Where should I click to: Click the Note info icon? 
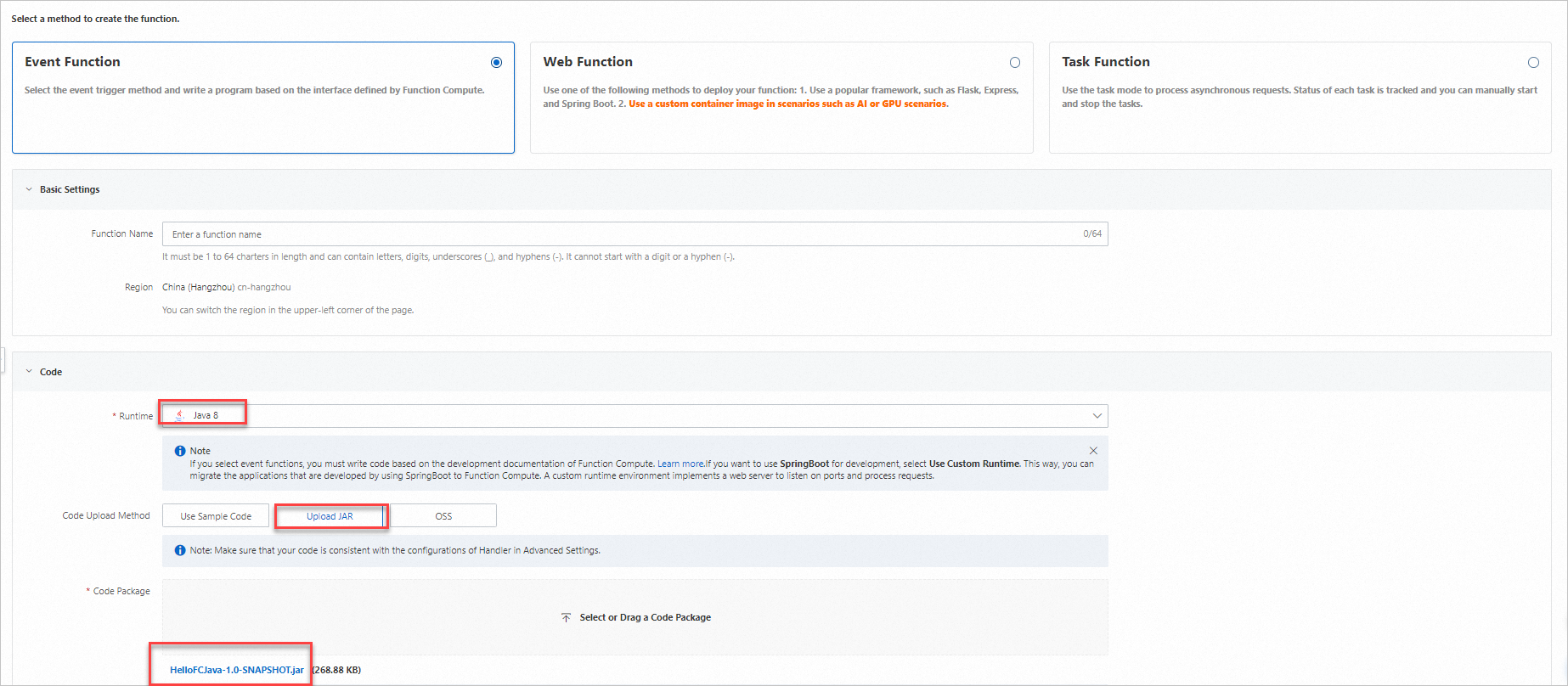point(180,451)
